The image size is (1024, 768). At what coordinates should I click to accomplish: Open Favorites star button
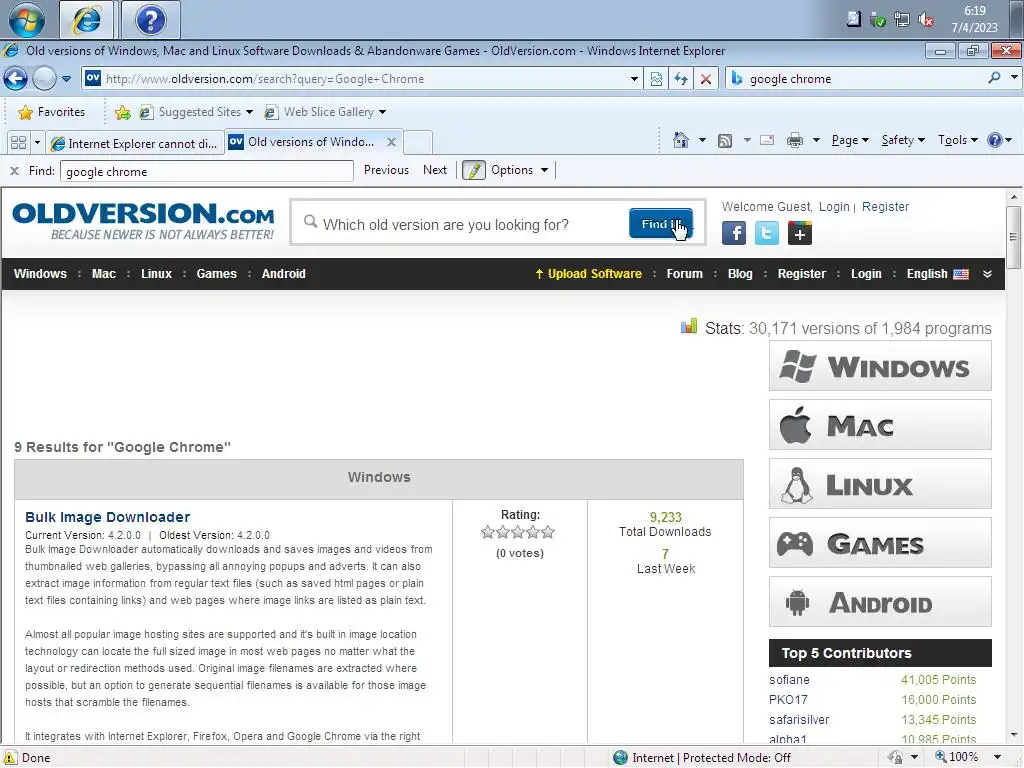(52, 112)
